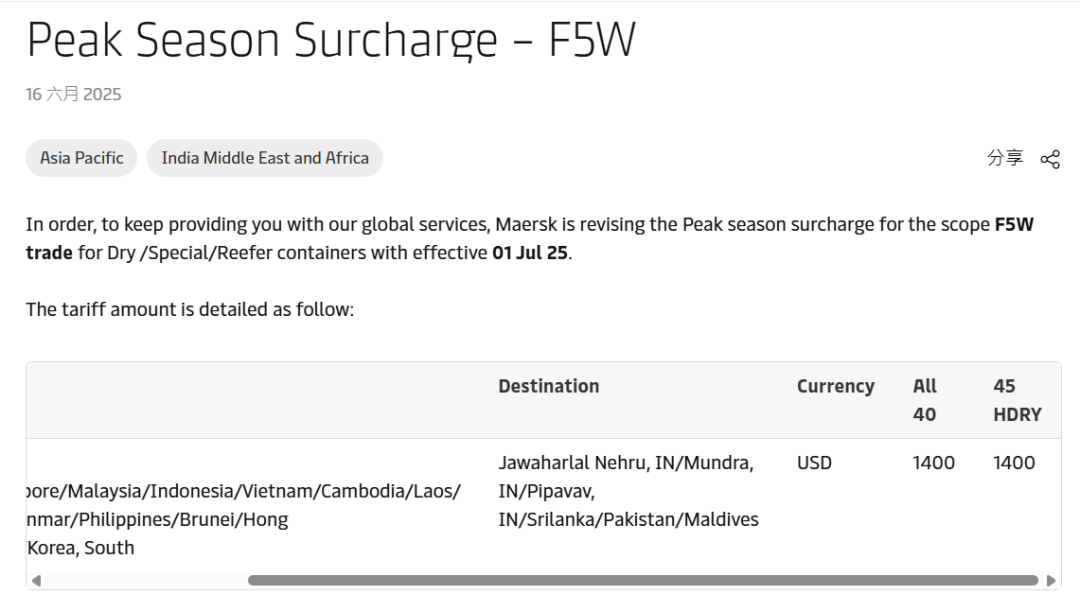Click the 分享 share label

pos(1005,158)
